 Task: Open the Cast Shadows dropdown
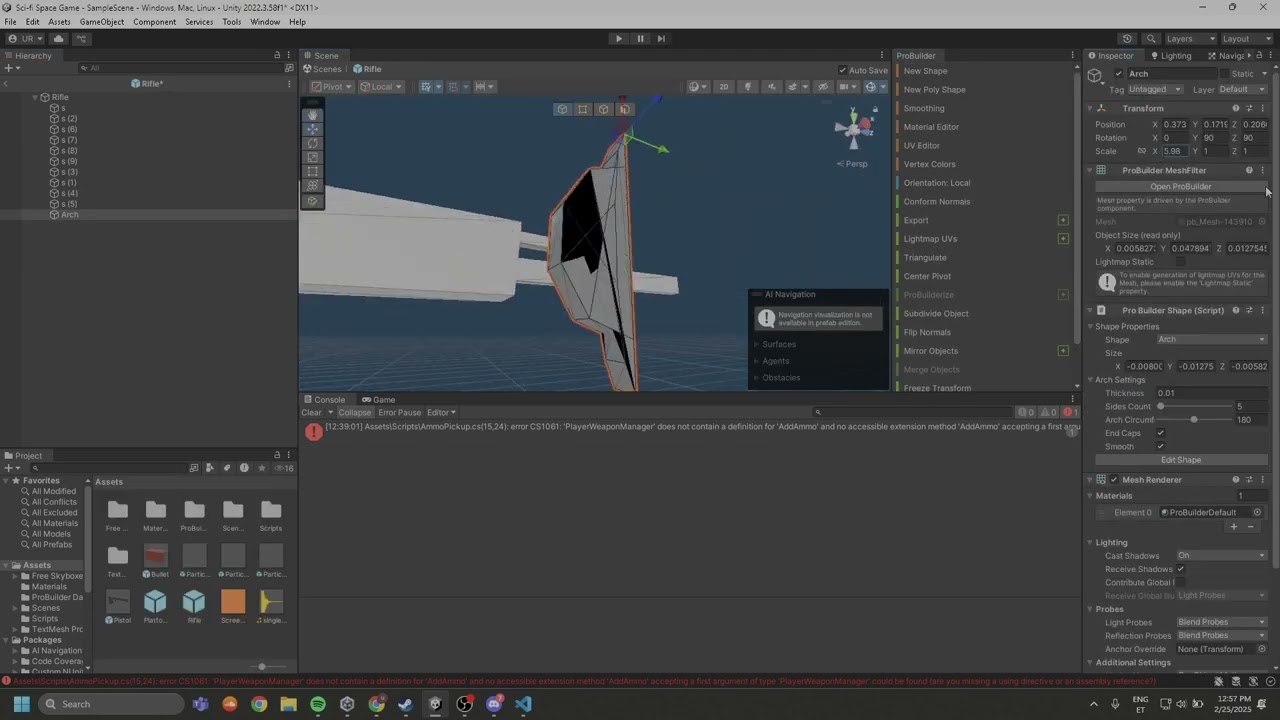point(1222,556)
